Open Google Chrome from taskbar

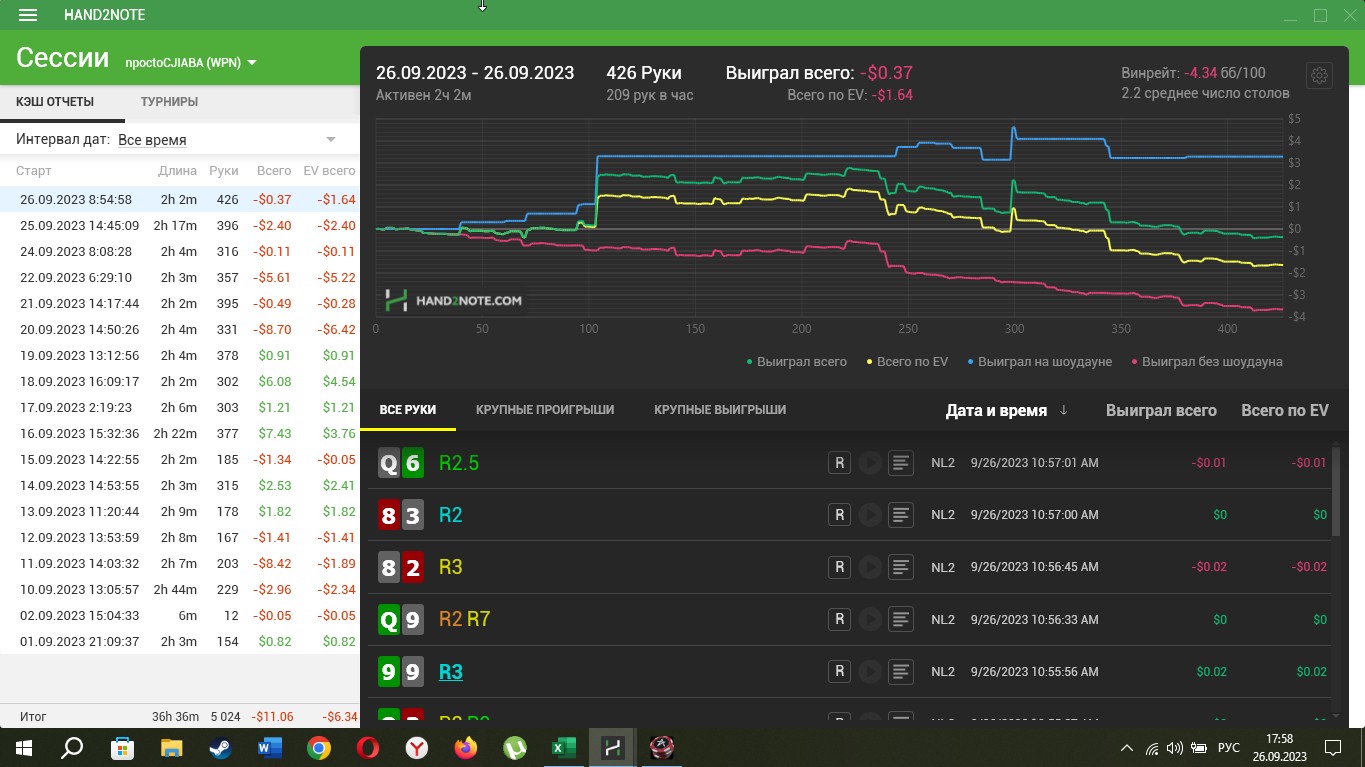(x=319, y=747)
